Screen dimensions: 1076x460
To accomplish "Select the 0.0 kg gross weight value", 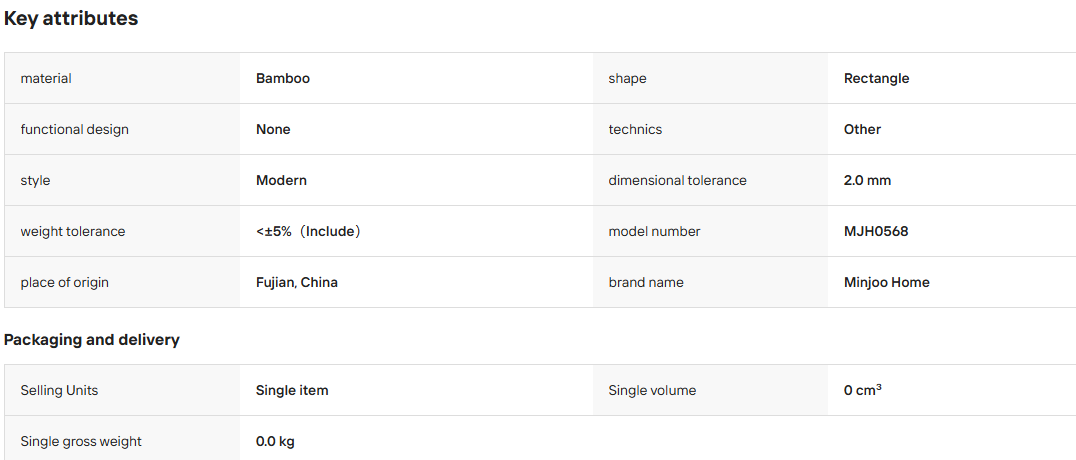I will [275, 441].
